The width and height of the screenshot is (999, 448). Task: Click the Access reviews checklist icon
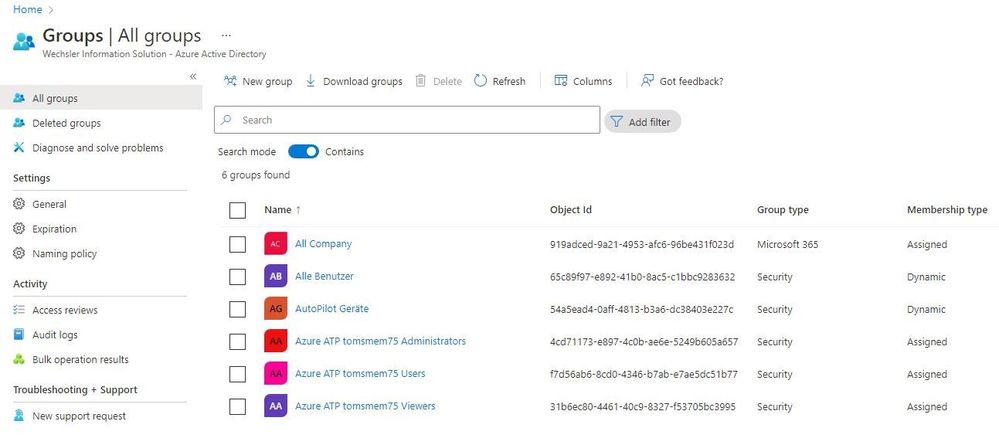tap(19, 310)
